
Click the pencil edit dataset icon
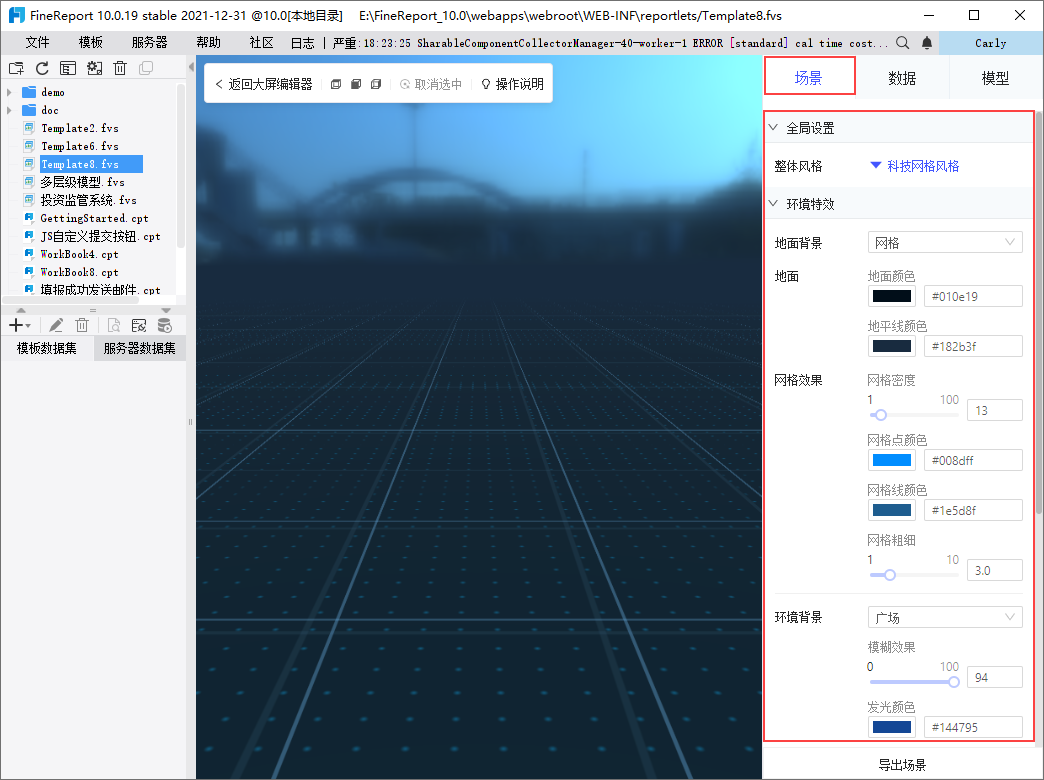[x=56, y=325]
